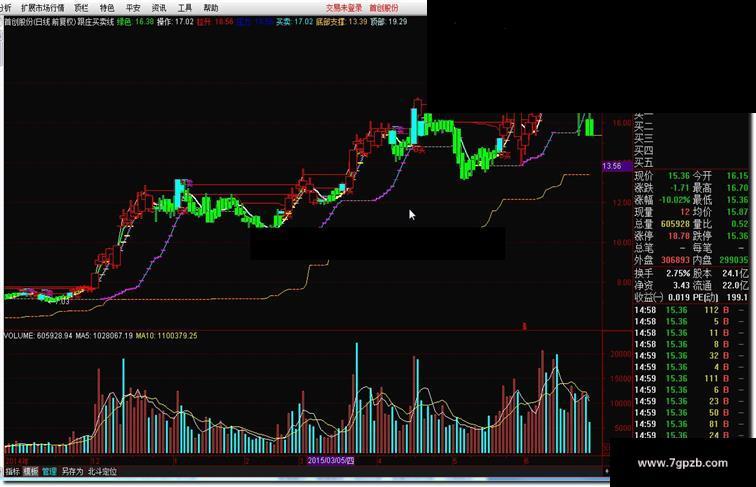Open the 顶栏 menu
The image size is (756, 487).
pos(81,8)
